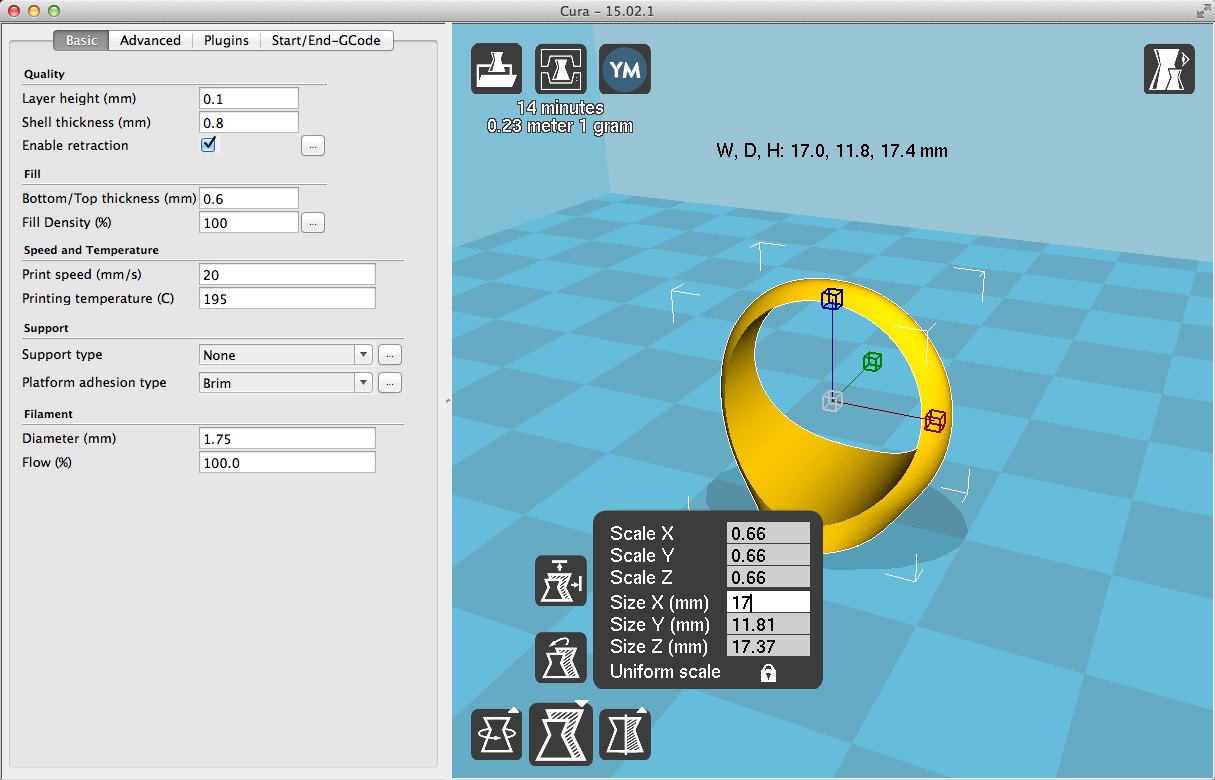Click the Flow percentage input field
Image resolution: width=1215 pixels, height=780 pixels.
click(x=287, y=462)
